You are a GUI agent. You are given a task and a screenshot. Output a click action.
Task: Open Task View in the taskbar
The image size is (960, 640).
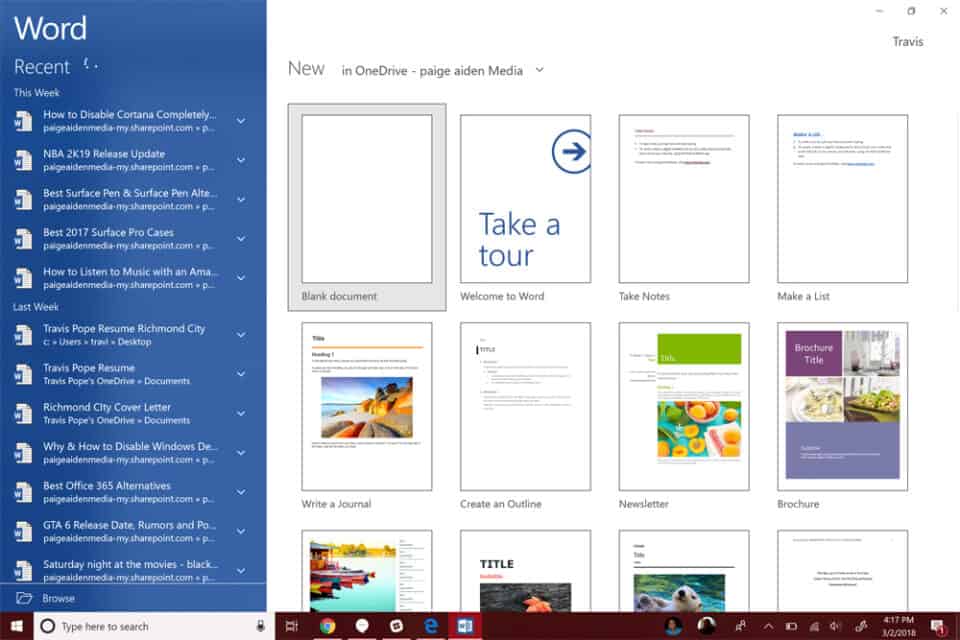(292, 626)
